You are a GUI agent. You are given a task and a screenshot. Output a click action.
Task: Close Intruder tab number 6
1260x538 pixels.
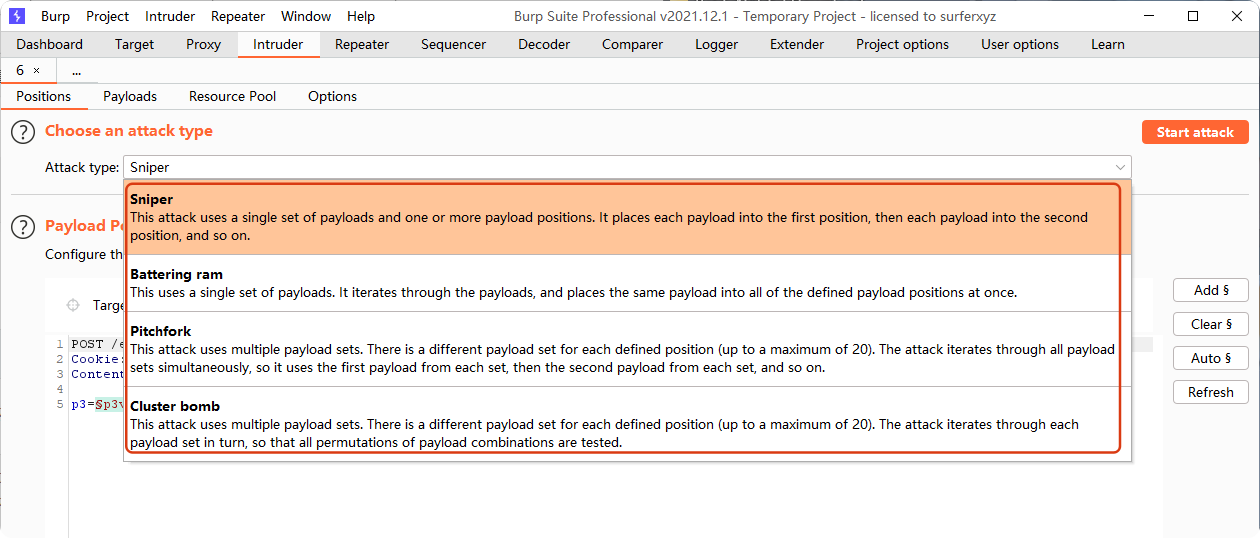pos(37,71)
